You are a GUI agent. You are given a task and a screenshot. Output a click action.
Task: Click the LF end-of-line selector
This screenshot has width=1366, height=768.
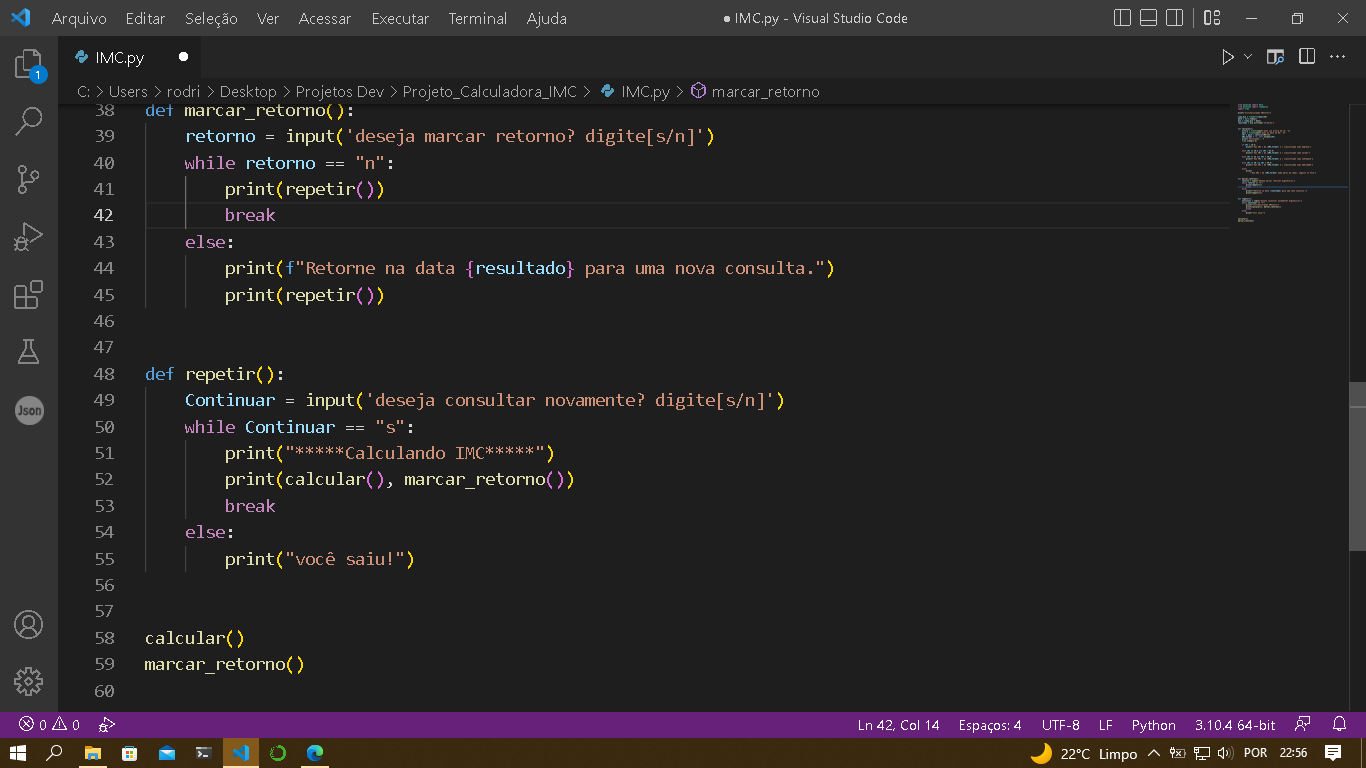pos(1106,725)
